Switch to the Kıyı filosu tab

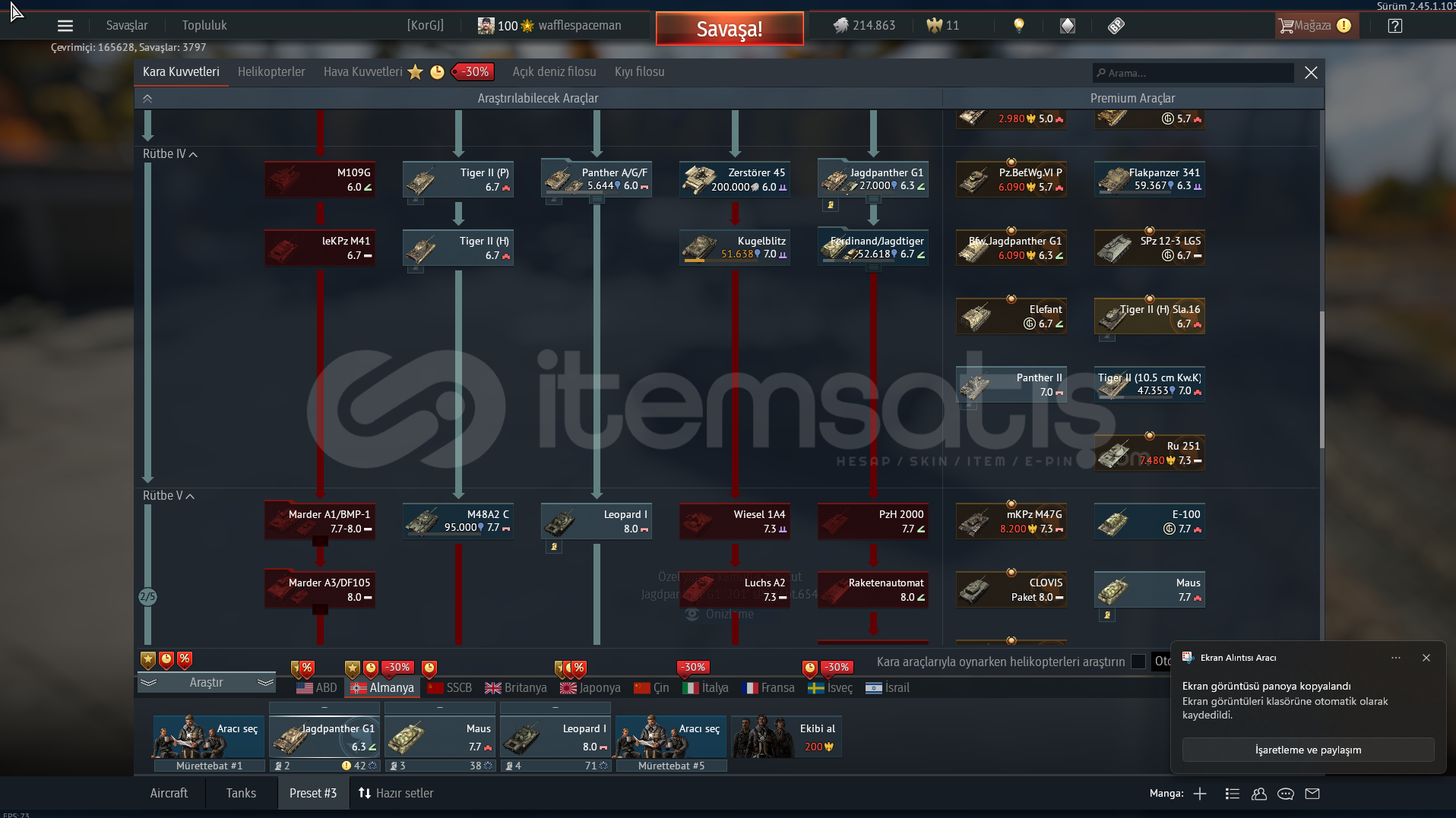pyautogui.click(x=639, y=72)
